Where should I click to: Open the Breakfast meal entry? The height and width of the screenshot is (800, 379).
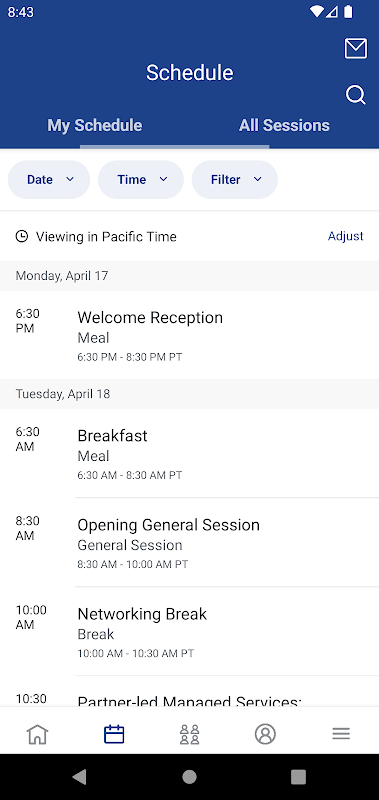point(189,454)
